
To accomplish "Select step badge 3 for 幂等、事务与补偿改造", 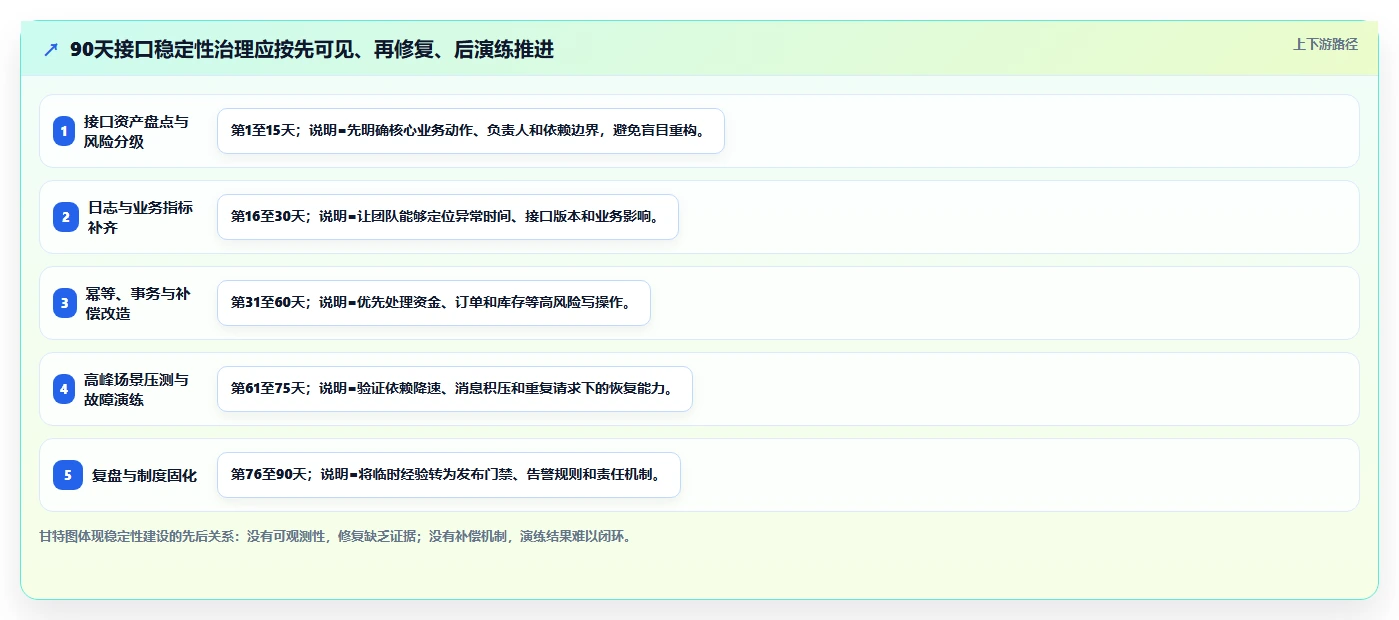I will click(x=64, y=303).
